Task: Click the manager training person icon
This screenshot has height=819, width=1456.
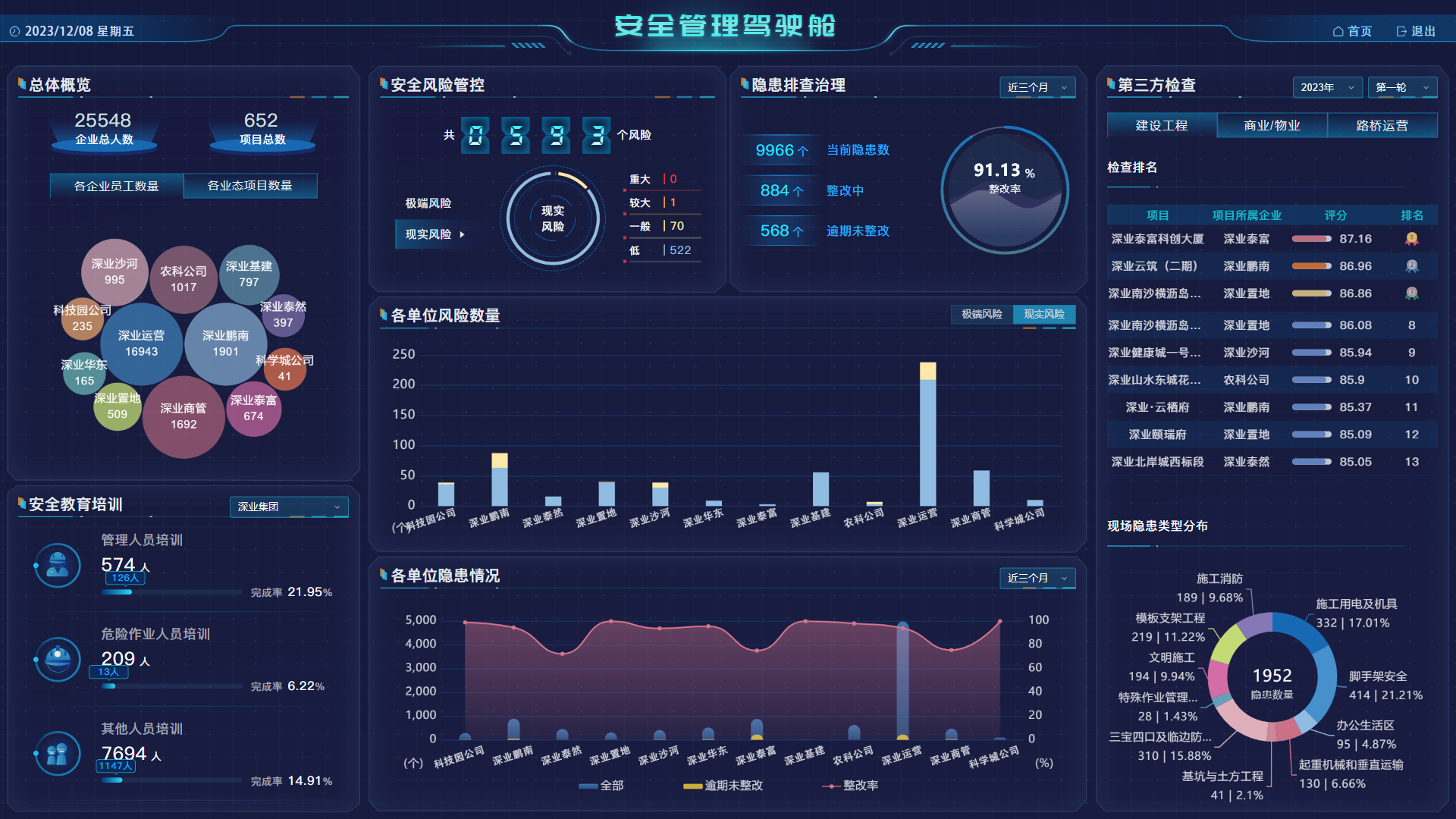Action: tap(57, 566)
